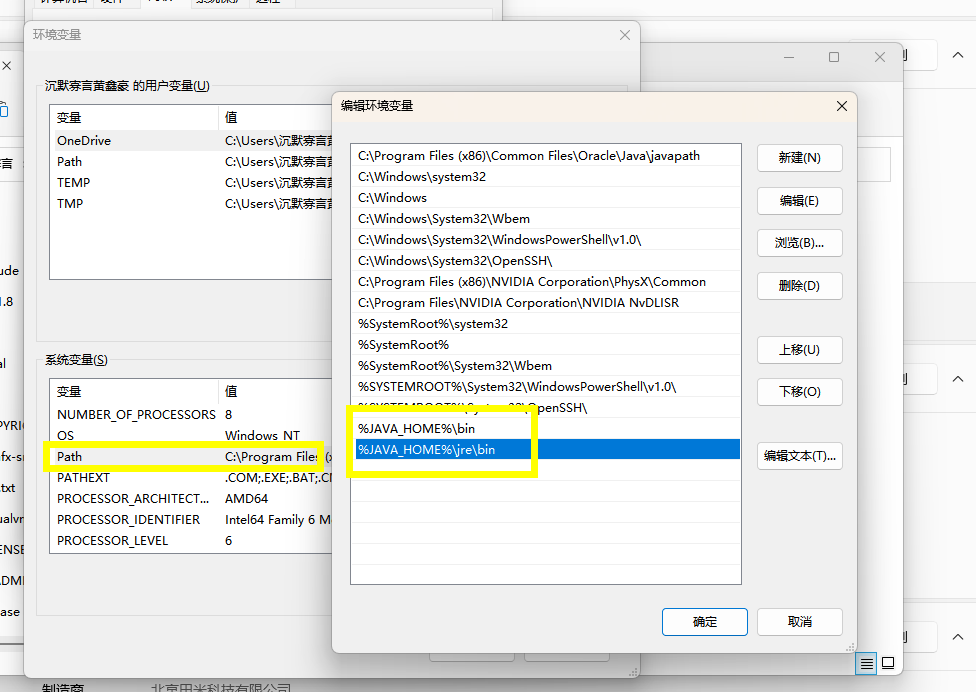This screenshot has height=692, width=976.
Task: Select the %JAVA_HOME%\bin entry
Action: (x=545, y=429)
